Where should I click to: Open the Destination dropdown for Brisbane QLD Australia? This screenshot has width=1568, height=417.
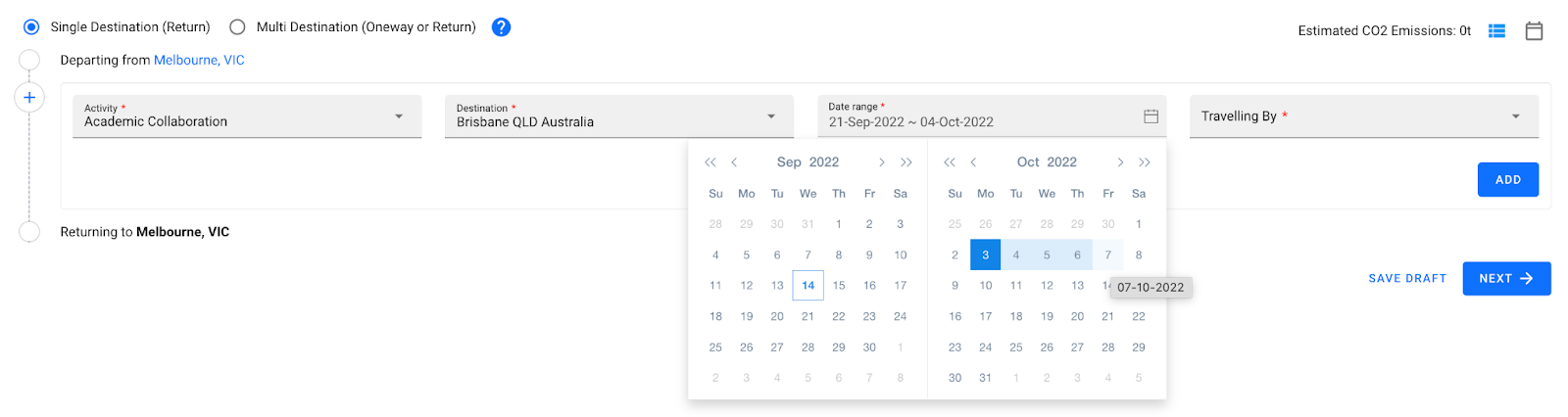coord(619,116)
